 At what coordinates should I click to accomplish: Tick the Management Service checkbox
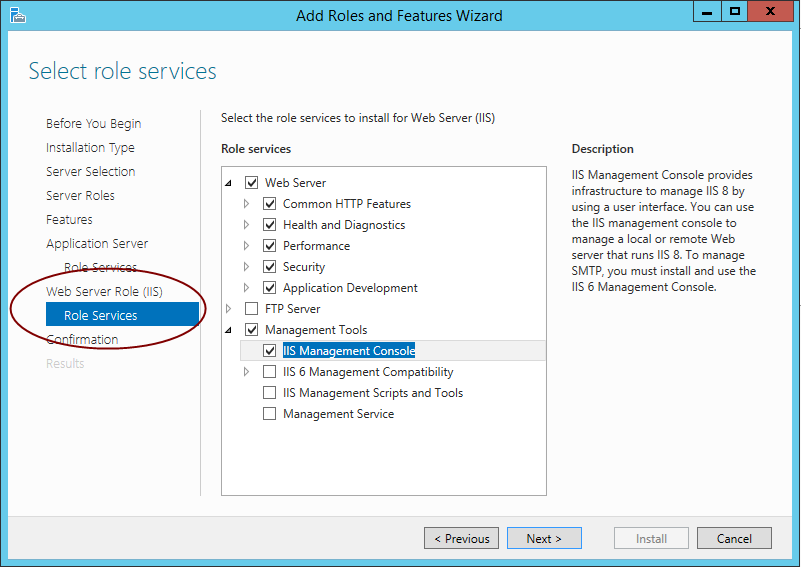[269, 414]
